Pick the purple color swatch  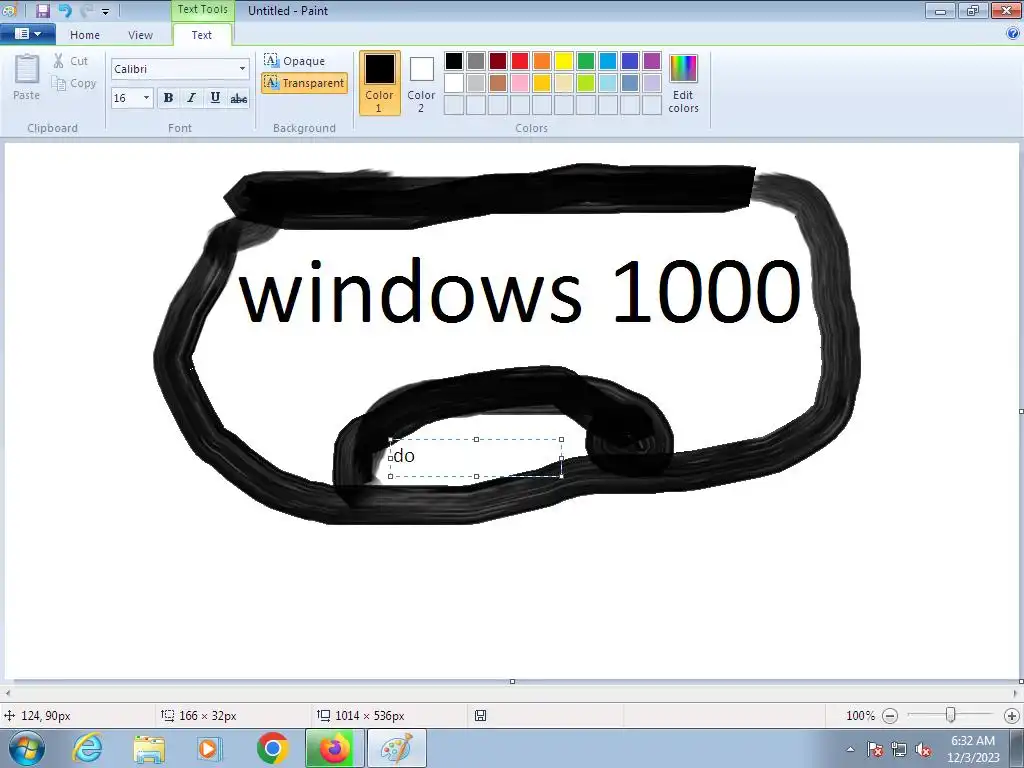pos(652,61)
